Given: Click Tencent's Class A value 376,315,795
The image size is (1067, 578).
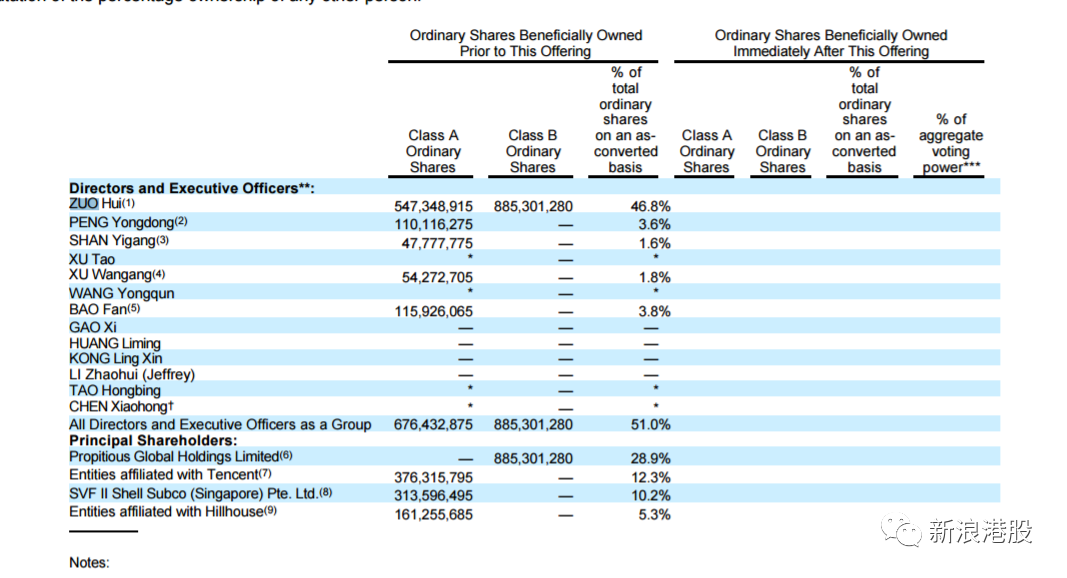Looking at the screenshot, I should (433, 478).
